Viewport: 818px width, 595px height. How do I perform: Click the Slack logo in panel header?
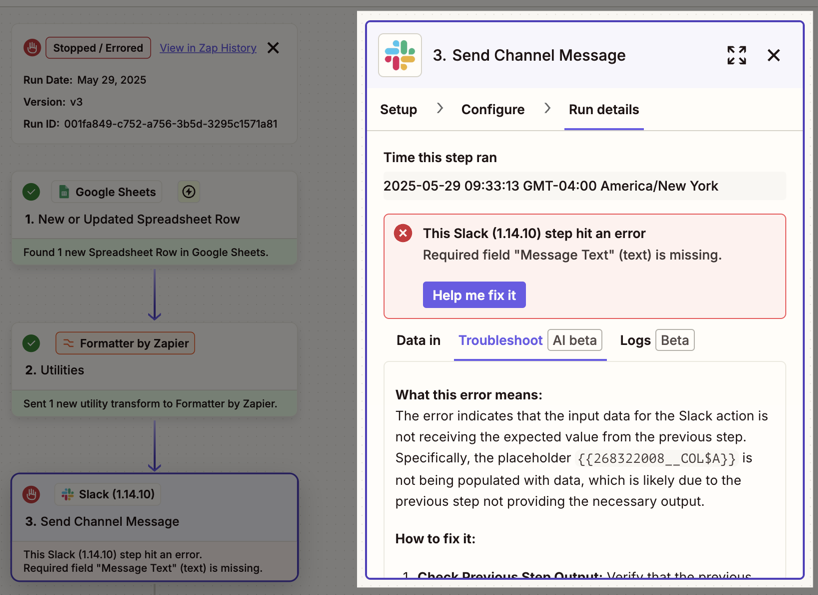[400, 56]
